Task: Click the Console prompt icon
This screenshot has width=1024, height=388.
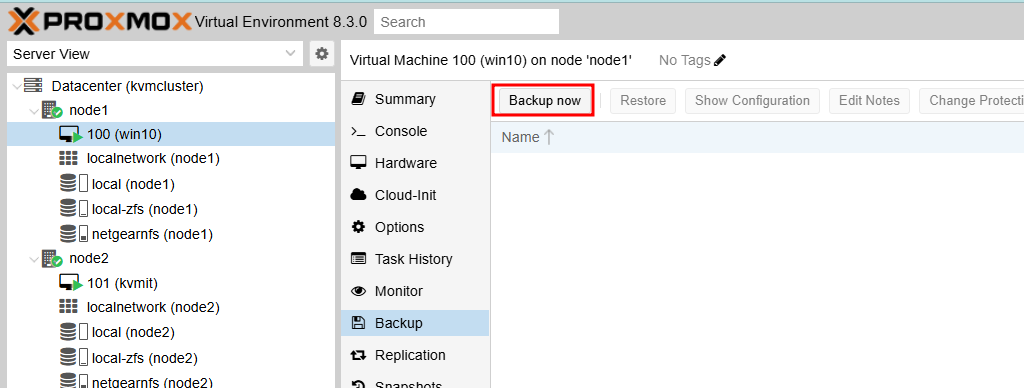Action: 358,131
